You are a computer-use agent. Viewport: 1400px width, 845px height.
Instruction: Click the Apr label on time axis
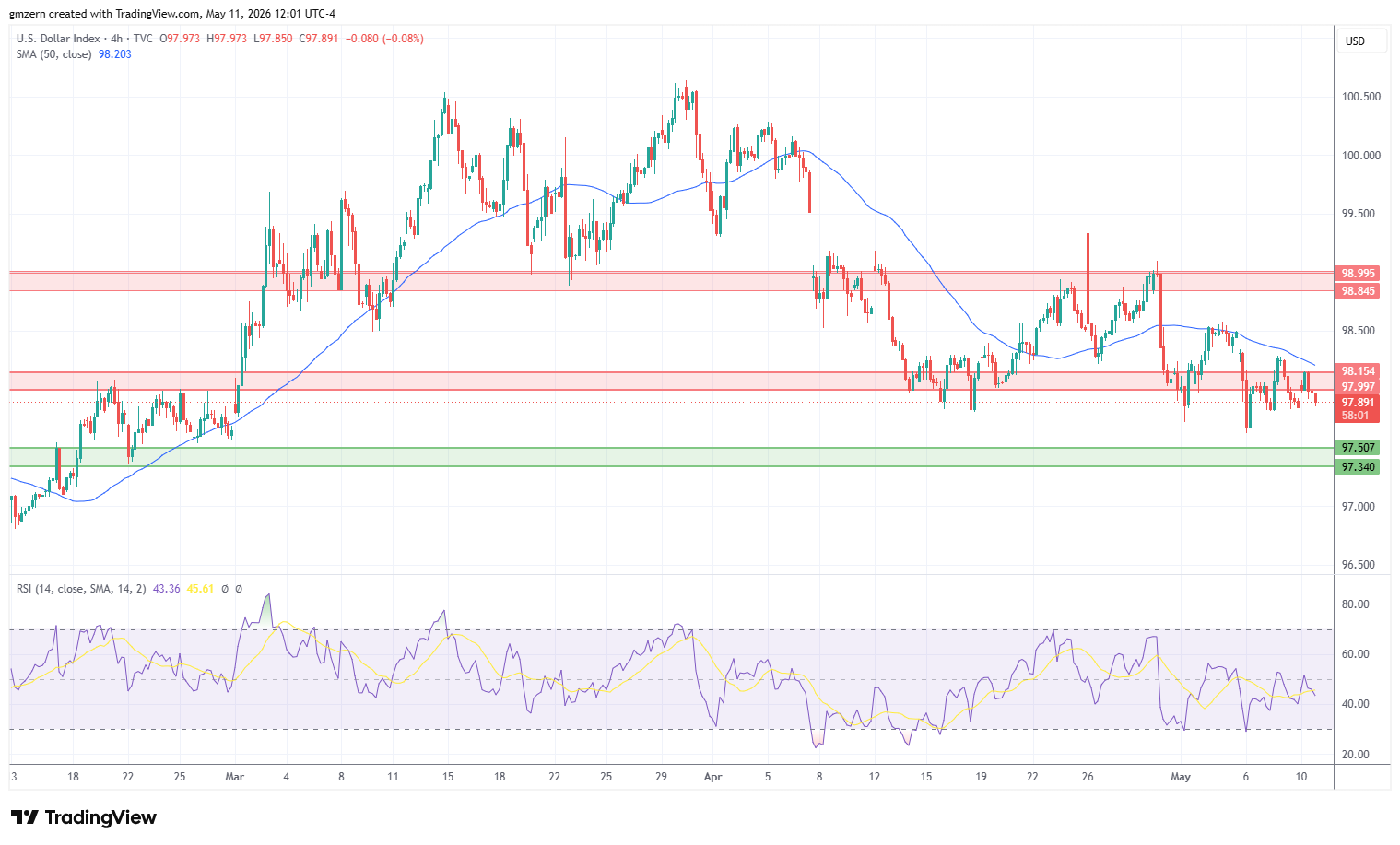point(712,777)
